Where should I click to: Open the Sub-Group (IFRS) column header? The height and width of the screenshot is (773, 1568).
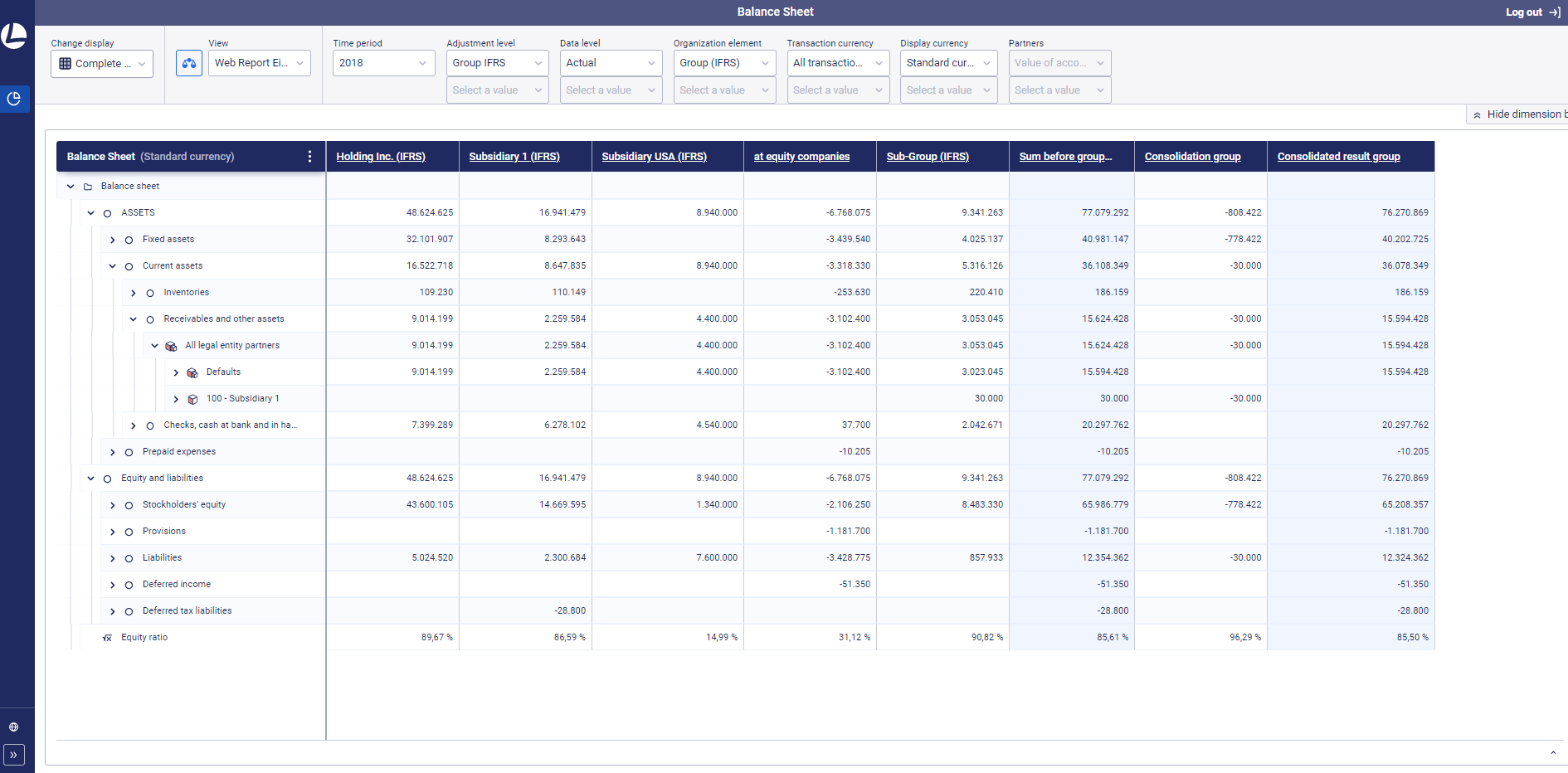pyautogui.click(x=927, y=156)
